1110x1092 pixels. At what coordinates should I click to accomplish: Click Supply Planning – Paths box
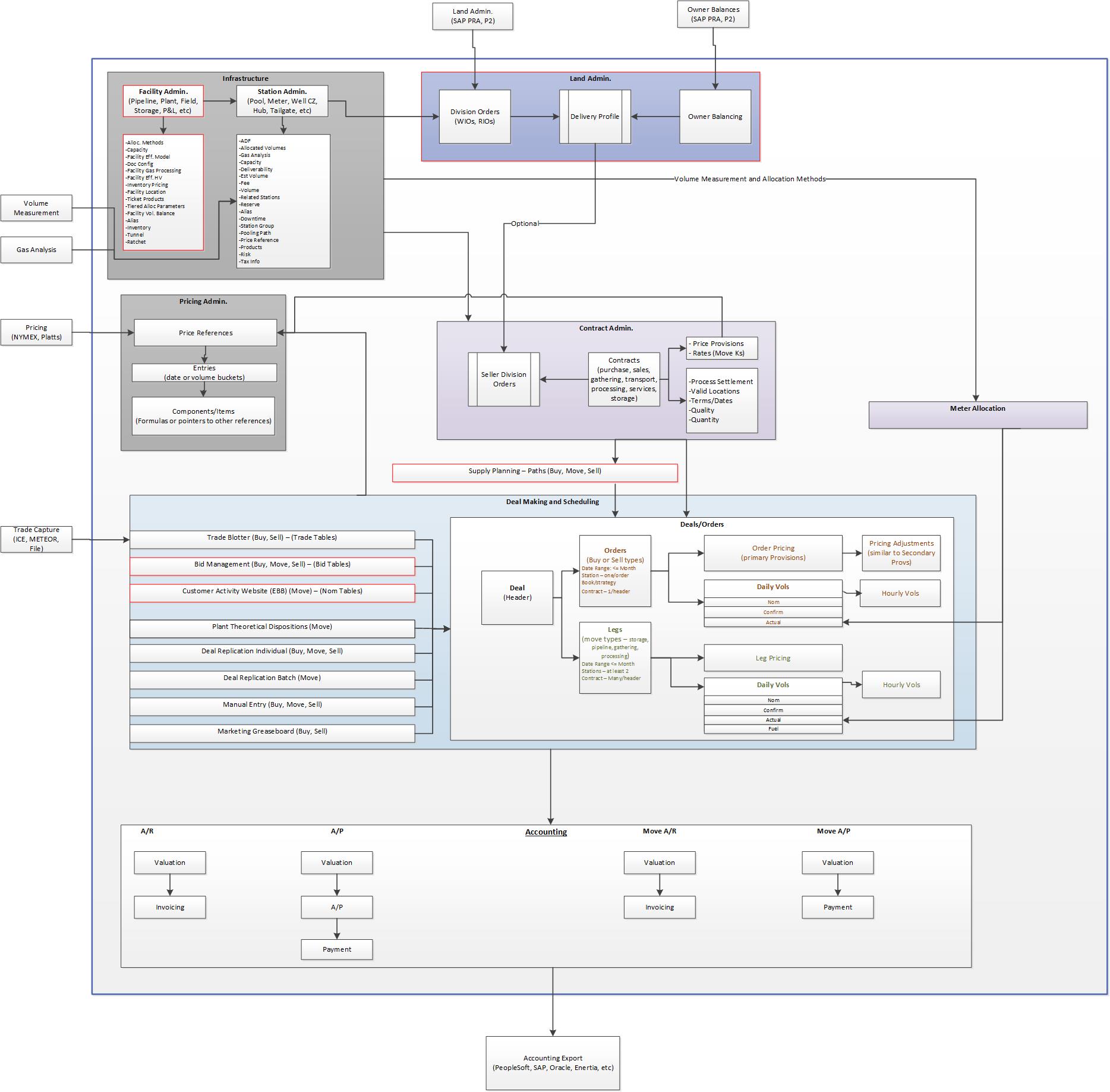(x=535, y=472)
